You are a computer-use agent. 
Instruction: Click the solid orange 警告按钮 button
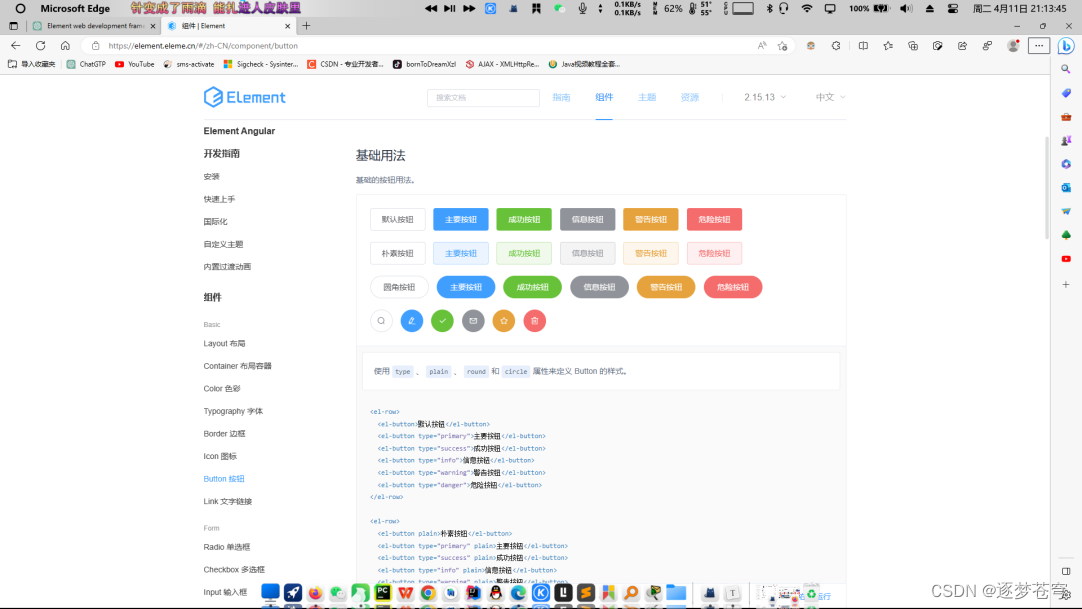pos(651,219)
